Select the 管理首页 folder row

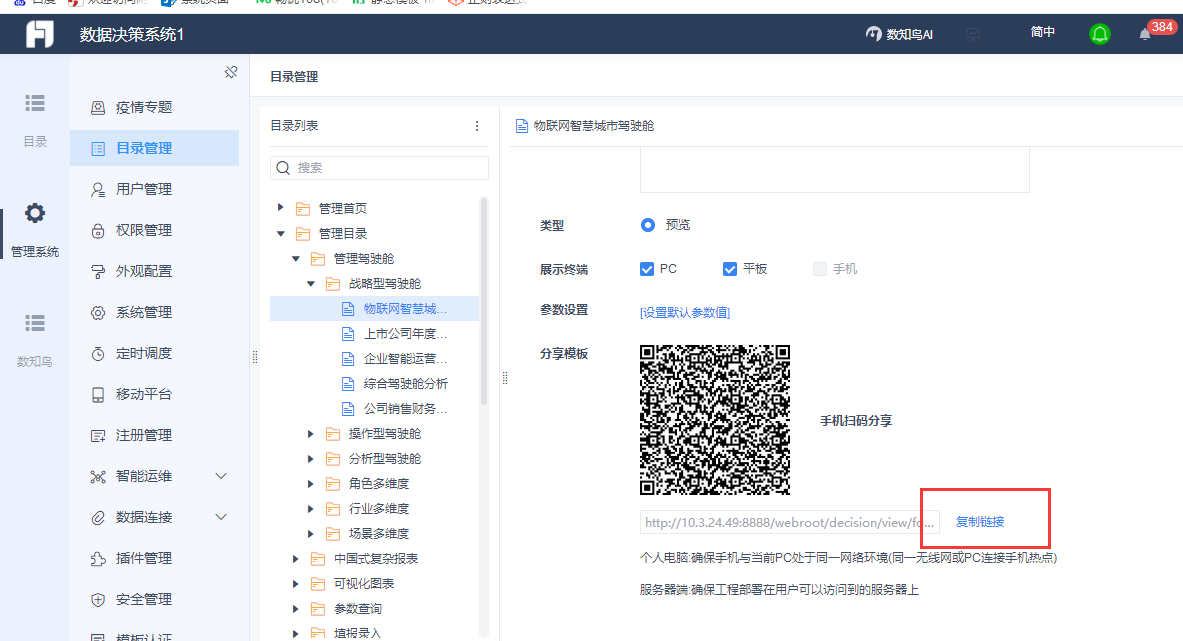point(374,208)
